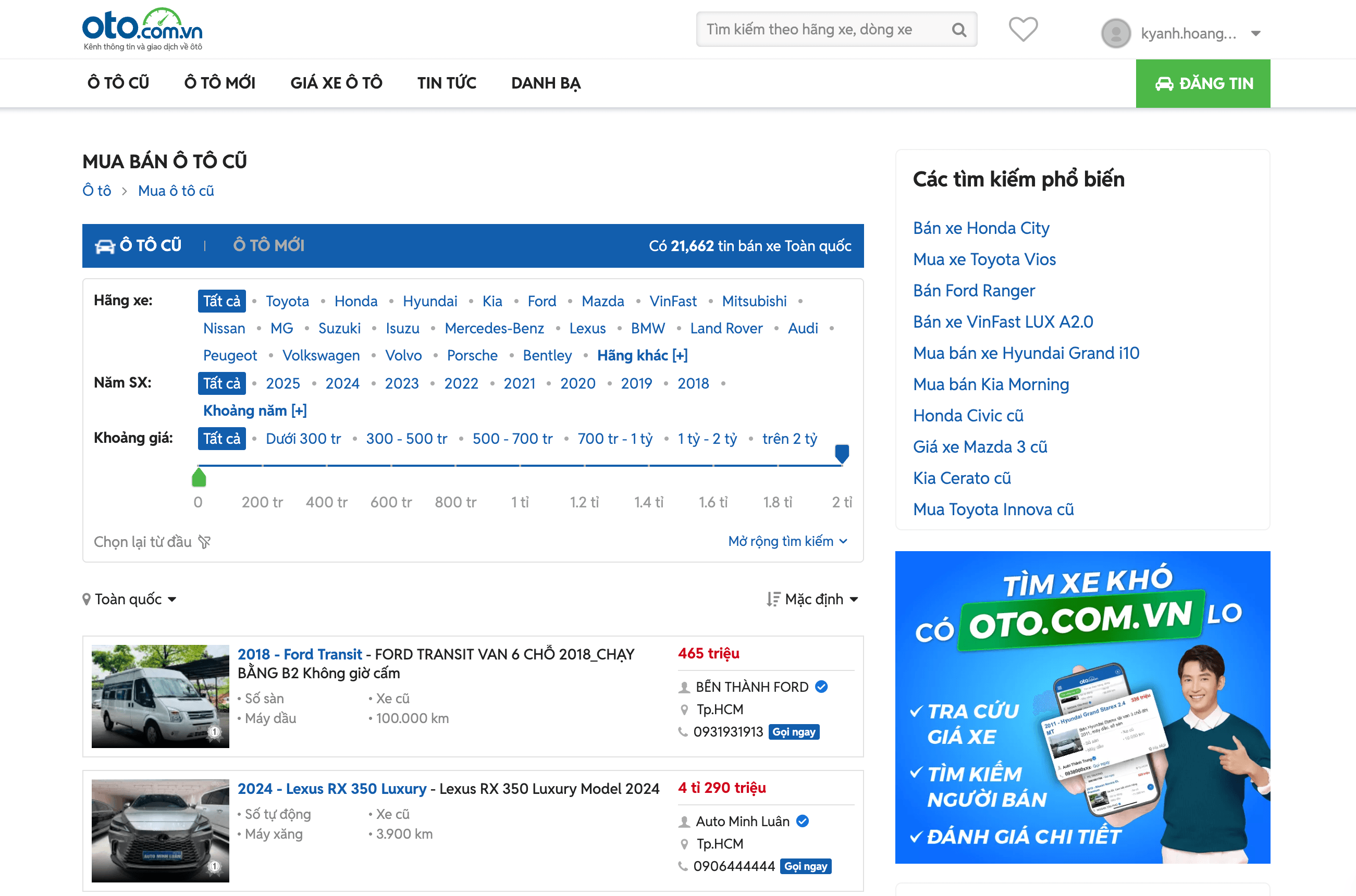This screenshot has width=1356, height=896.
Task: Click the location pin next to Toàn quốc
Action: (87, 600)
